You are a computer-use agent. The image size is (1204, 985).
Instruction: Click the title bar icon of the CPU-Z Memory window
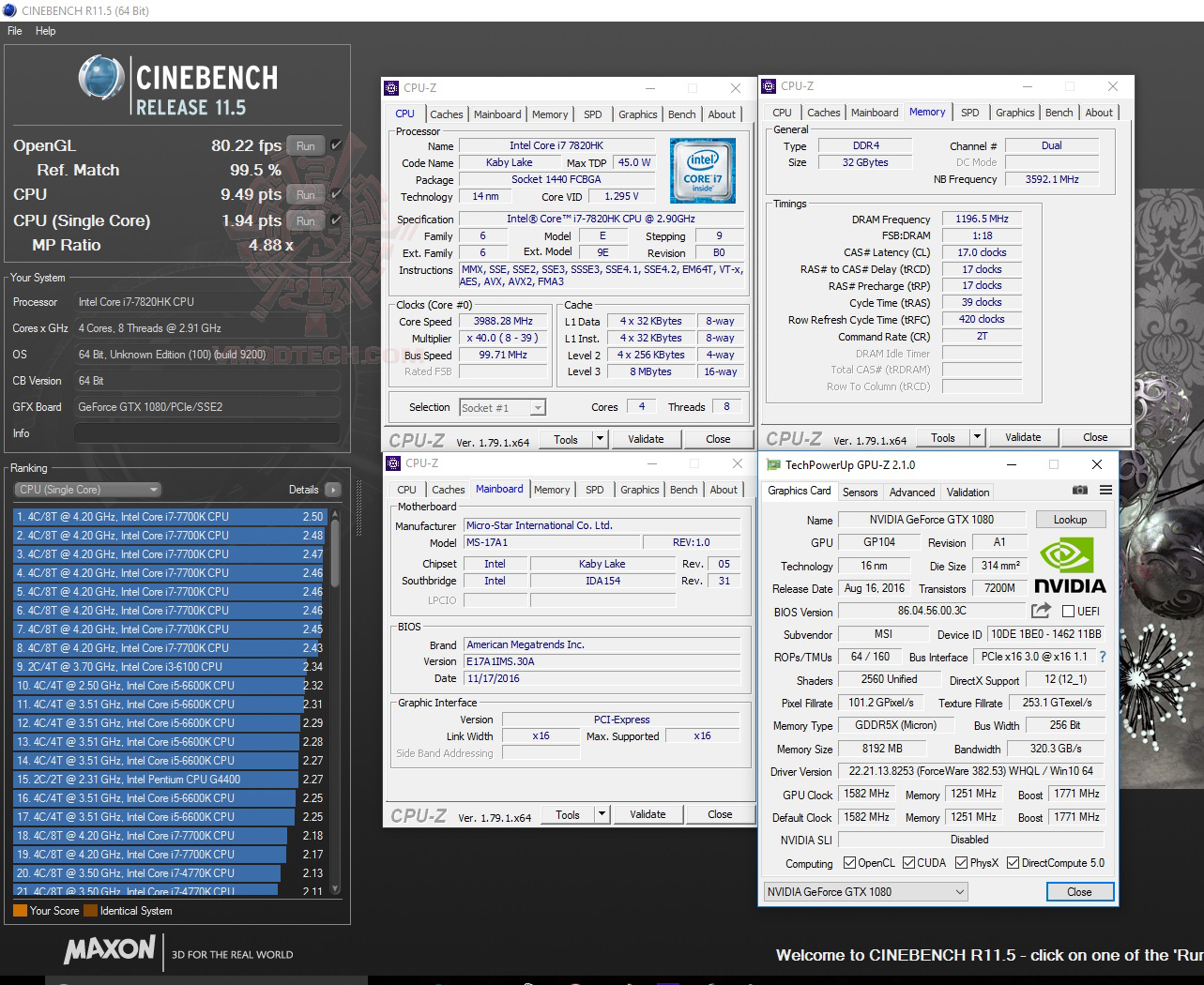coord(768,86)
